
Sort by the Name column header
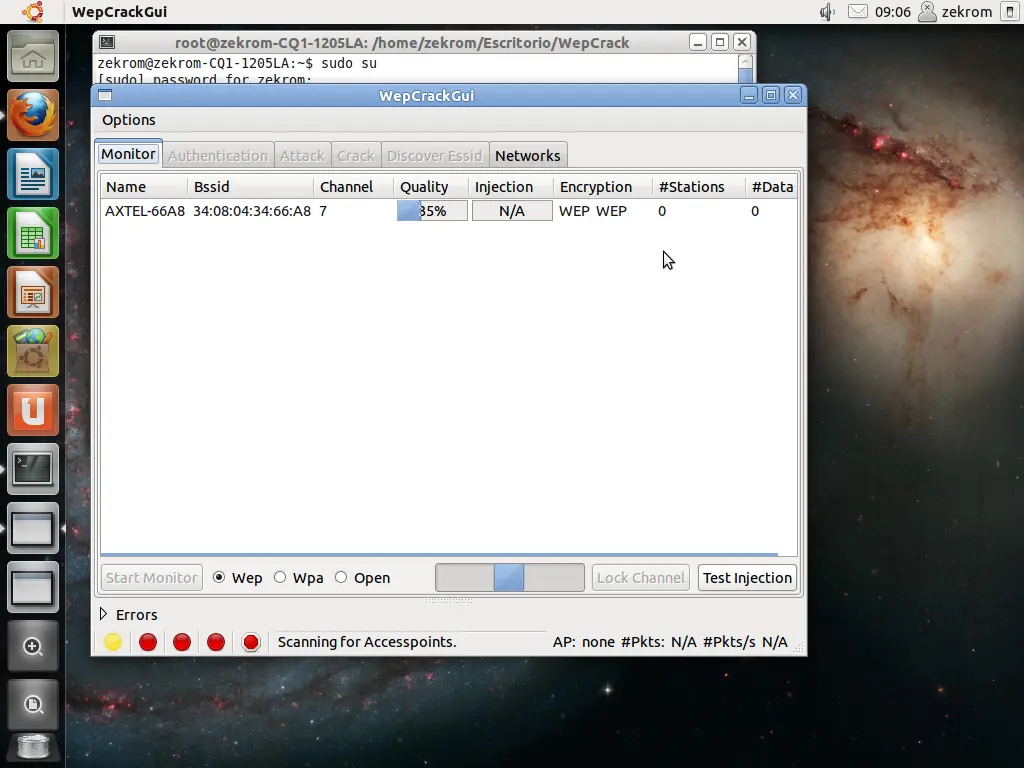click(144, 187)
